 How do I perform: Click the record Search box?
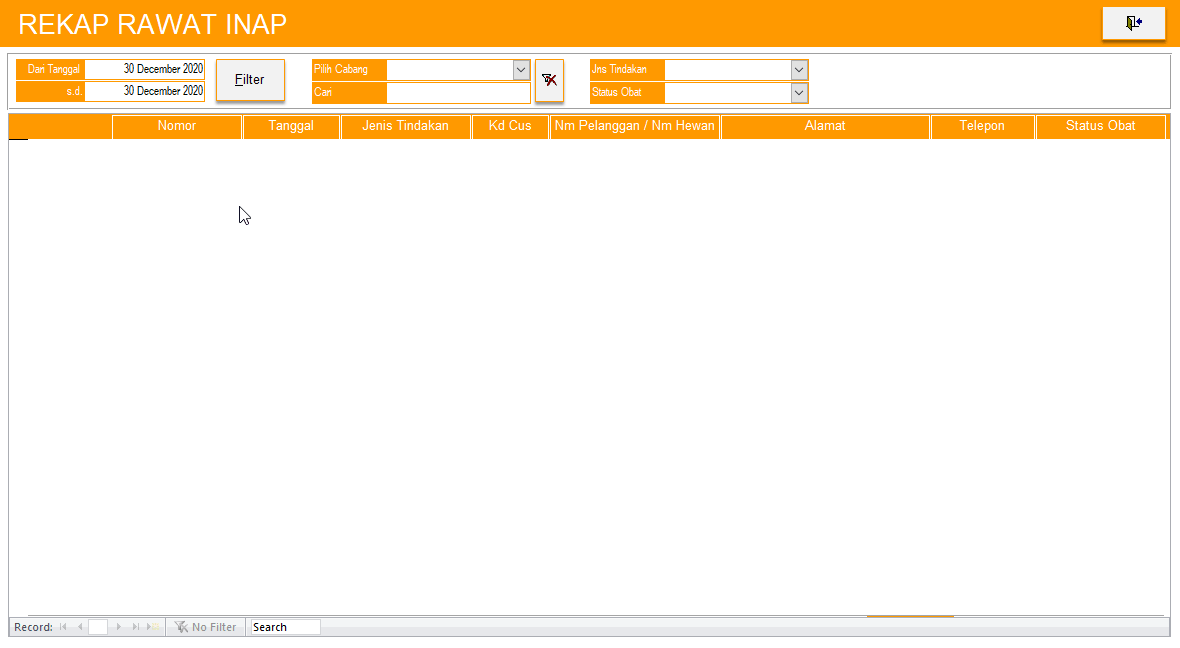(285, 627)
